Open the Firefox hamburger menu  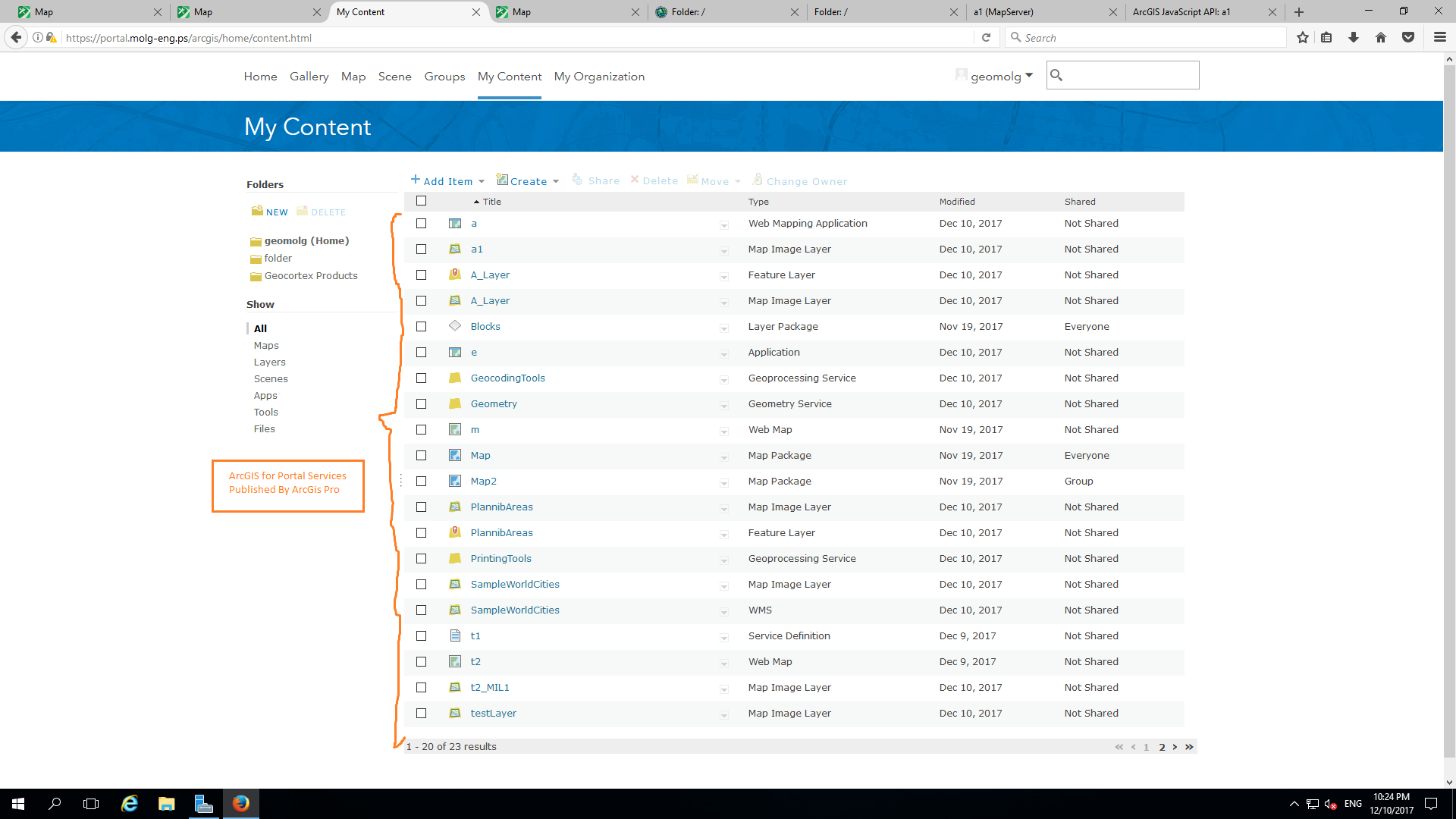pos(1440,37)
